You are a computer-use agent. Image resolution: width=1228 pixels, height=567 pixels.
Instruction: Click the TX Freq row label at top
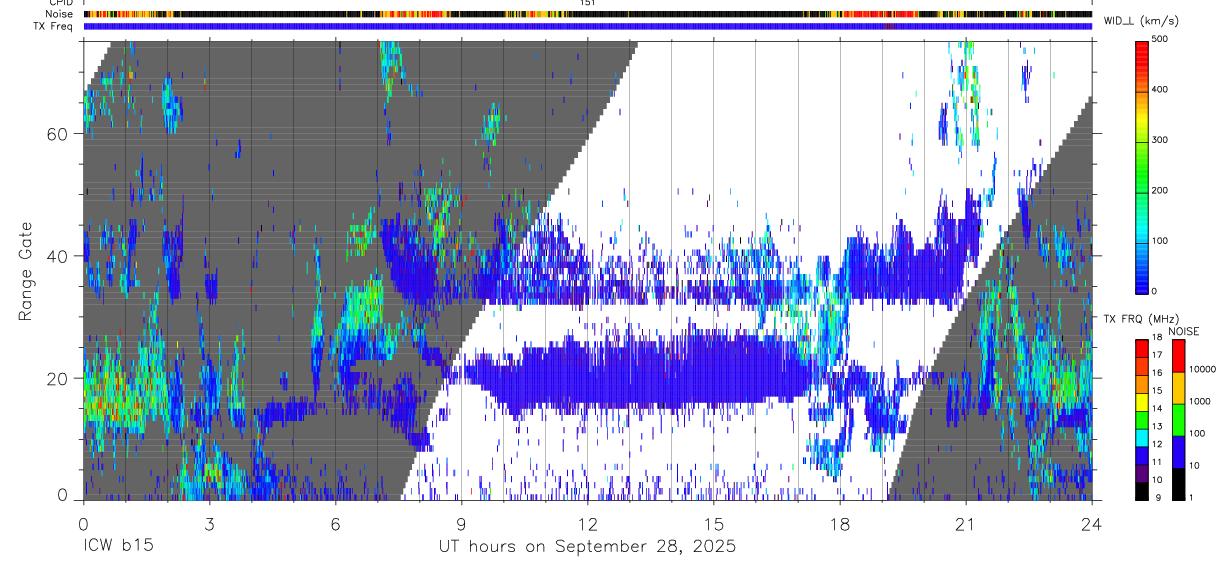[x=53, y=26]
